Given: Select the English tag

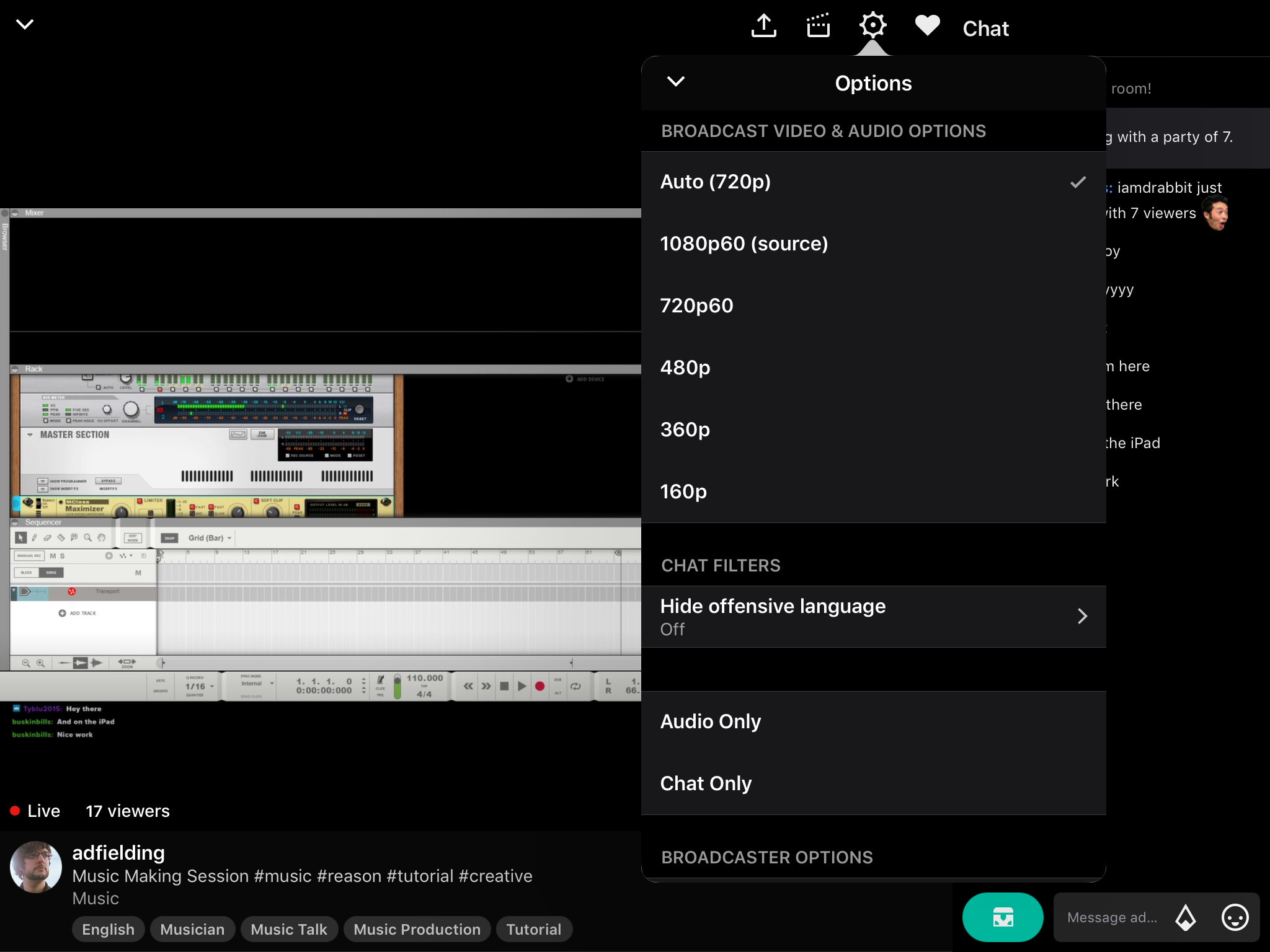Looking at the screenshot, I should click(108, 929).
